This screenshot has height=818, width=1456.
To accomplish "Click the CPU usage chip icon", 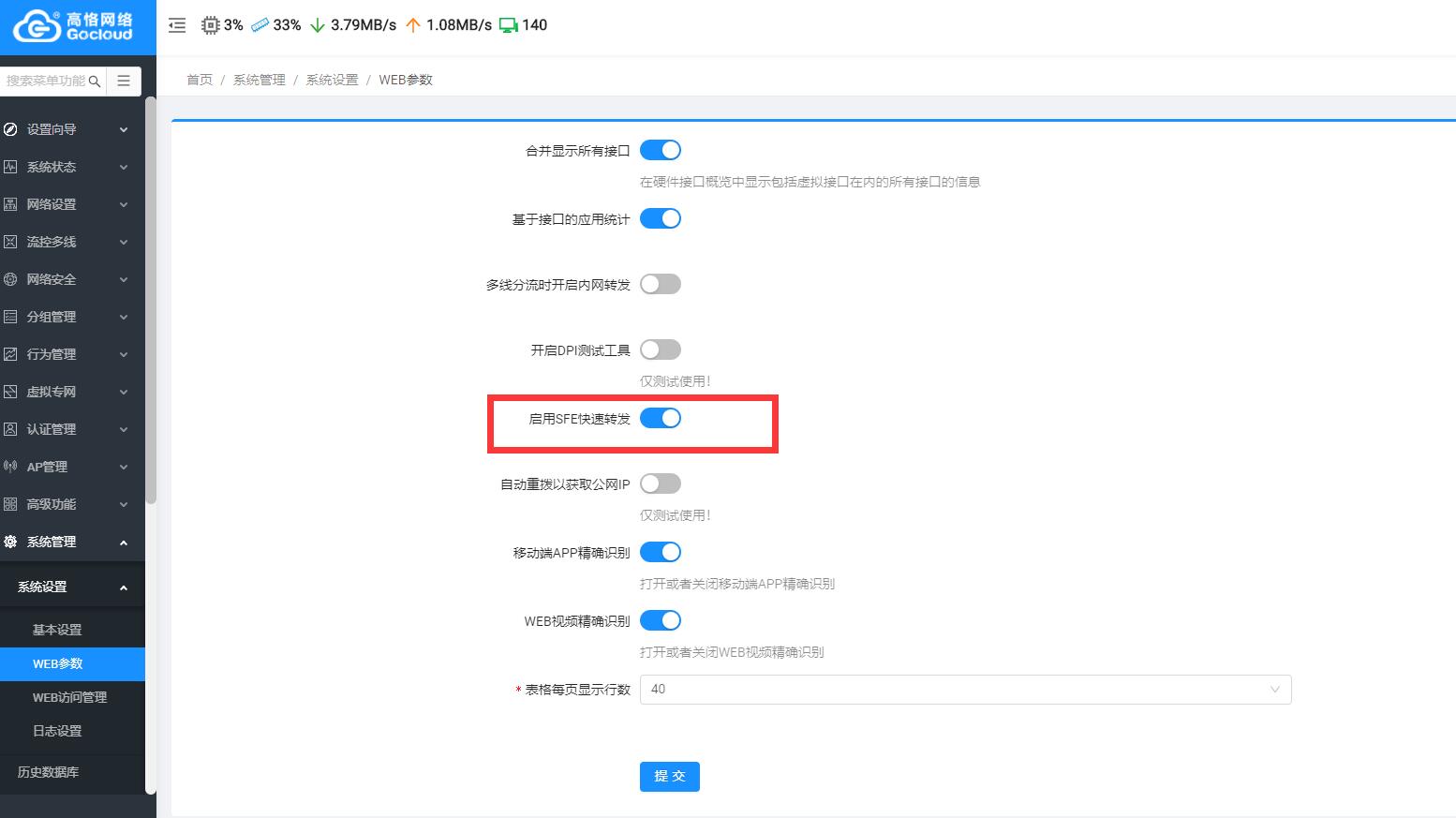I will pos(211,25).
